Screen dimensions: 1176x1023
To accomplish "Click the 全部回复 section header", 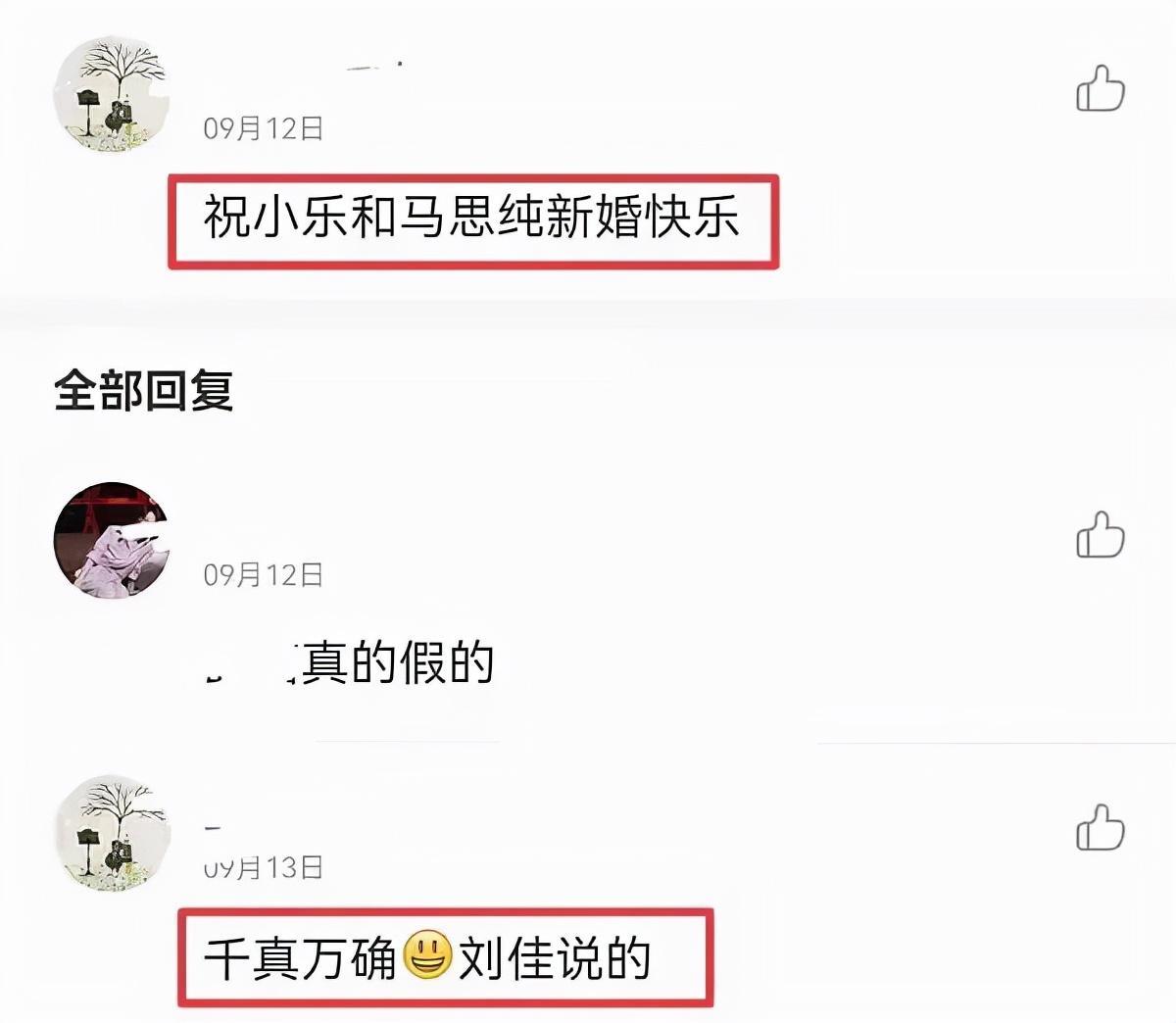I will coord(143,390).
